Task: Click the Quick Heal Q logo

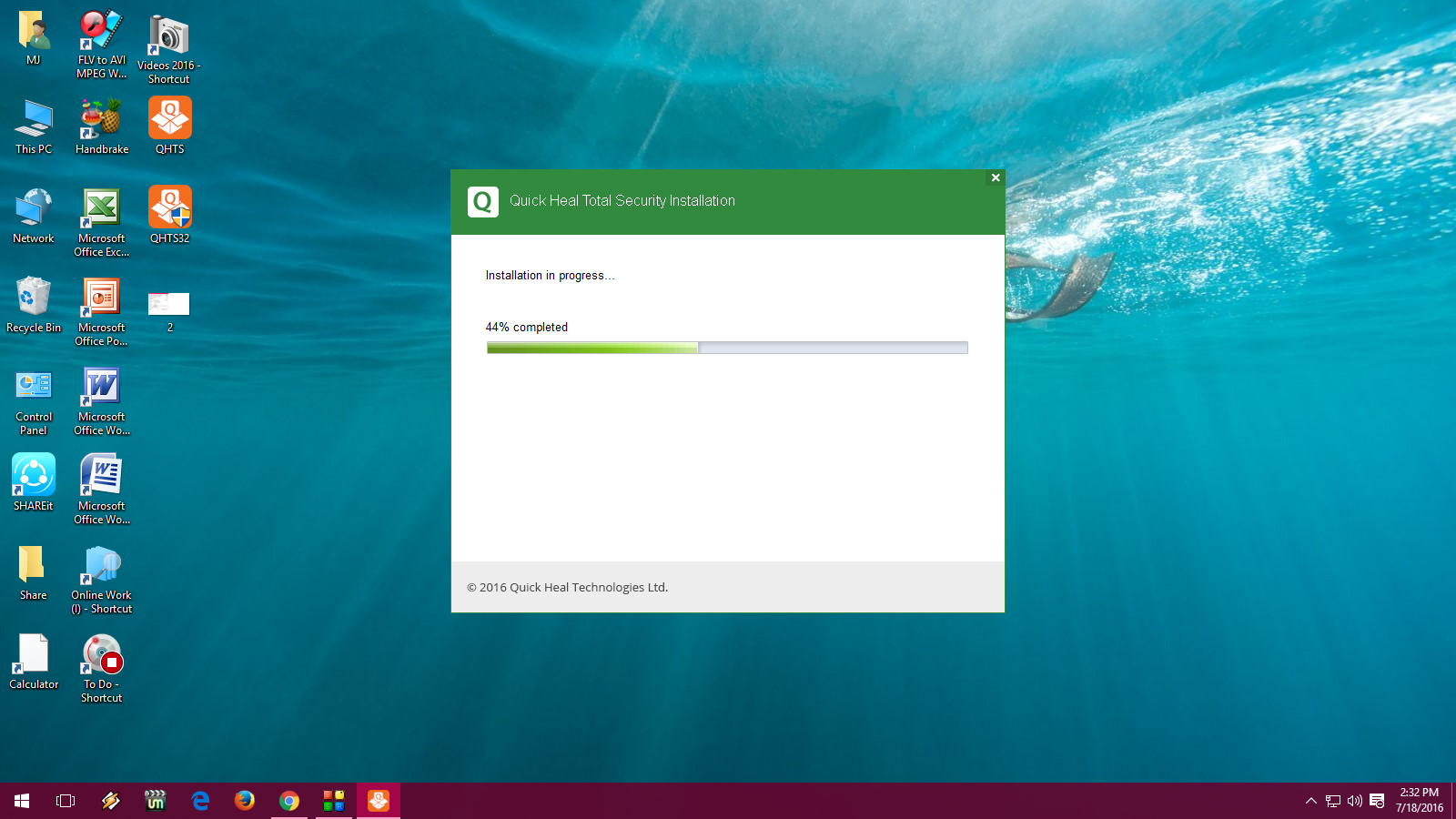Action: [483, 201]
